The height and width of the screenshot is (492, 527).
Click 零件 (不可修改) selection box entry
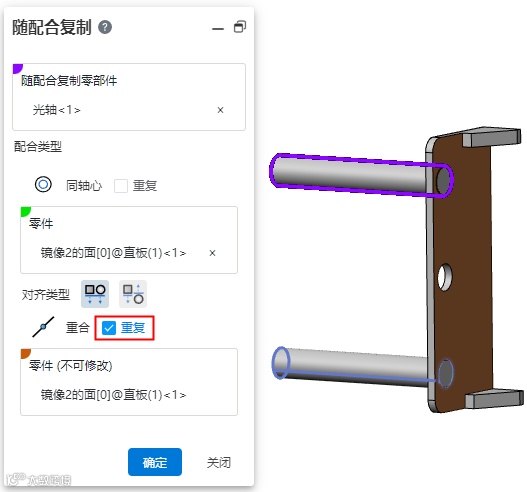click(x=113, y=395)
